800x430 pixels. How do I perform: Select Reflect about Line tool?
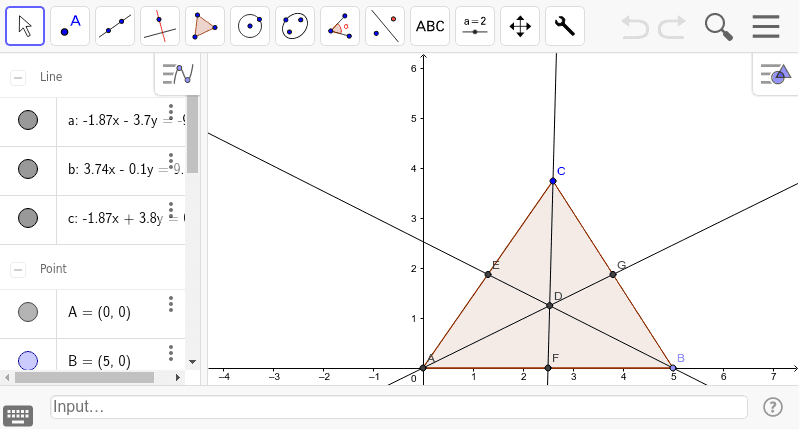click(385, 26)
